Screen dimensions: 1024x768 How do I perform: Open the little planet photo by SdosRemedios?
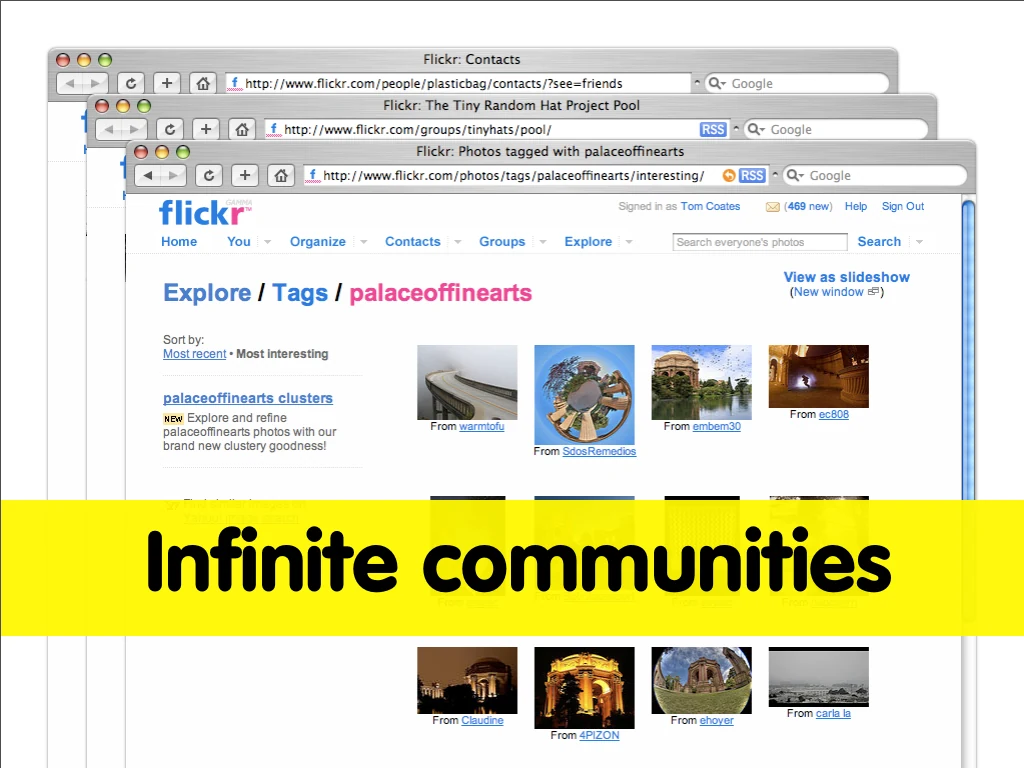tap(584, 394)
